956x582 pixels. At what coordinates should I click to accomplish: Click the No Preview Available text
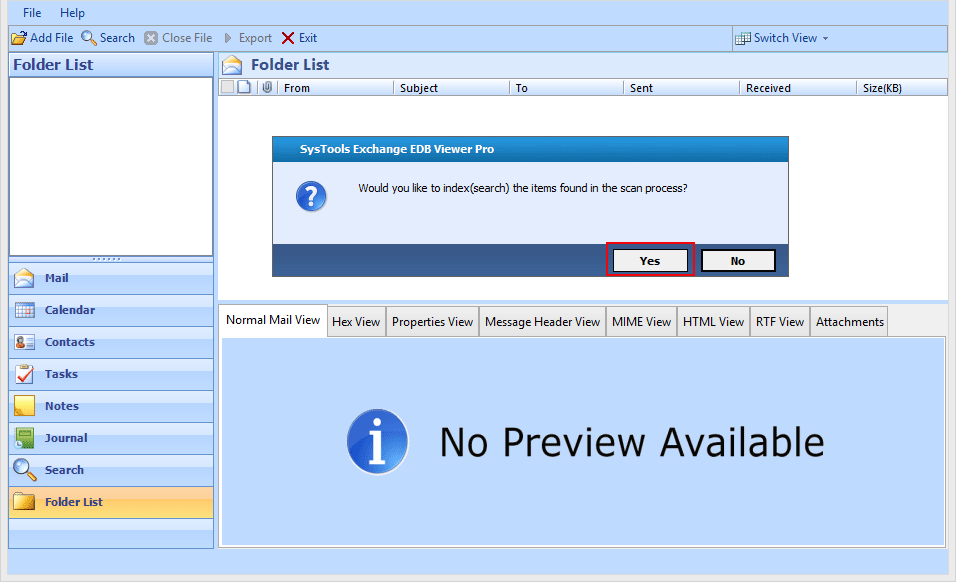click(632, 442)
